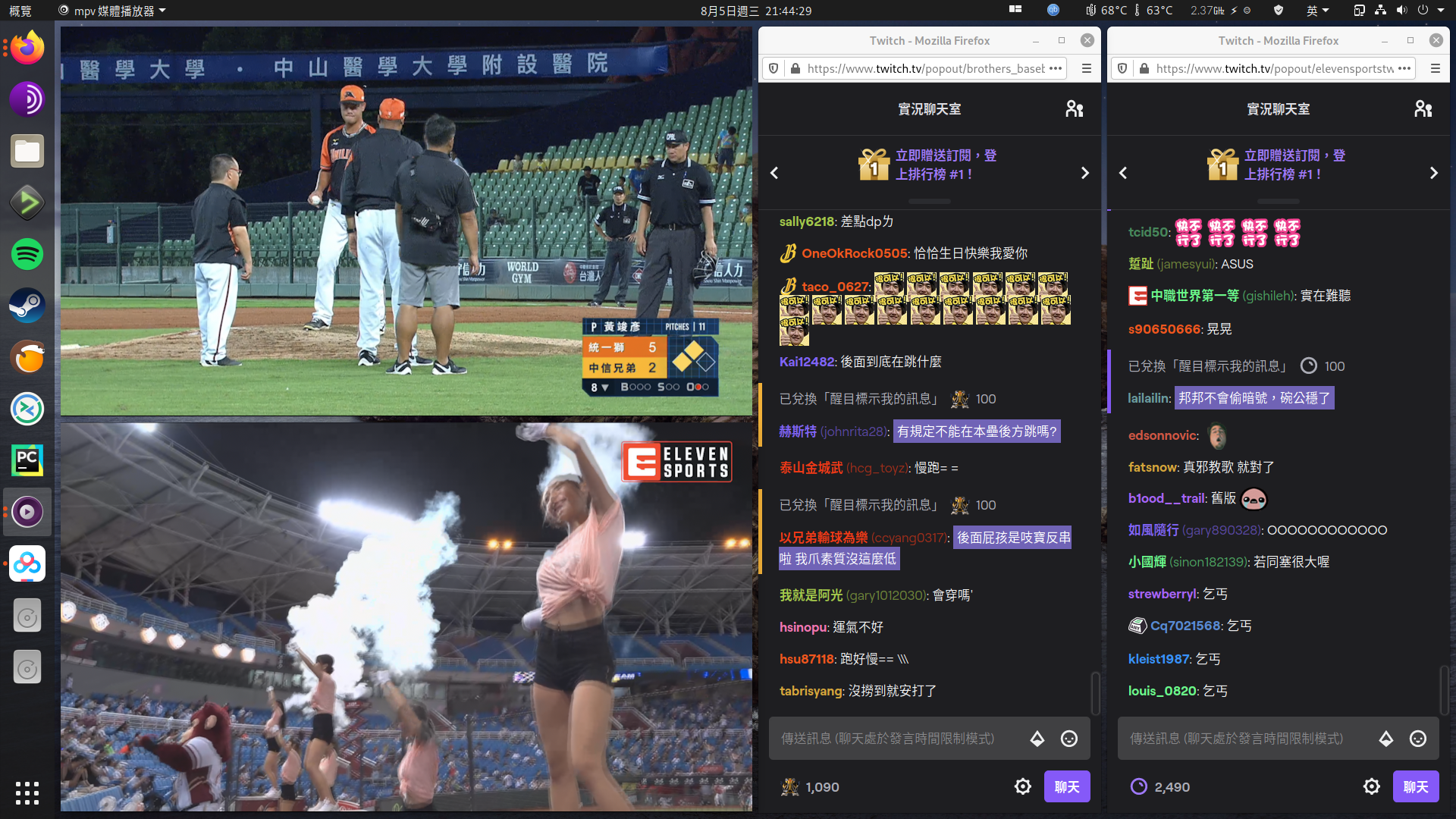The height and width of the screenshot is (819, 1456).
Task: Open input method language menu
Action: click(1318, 11)
